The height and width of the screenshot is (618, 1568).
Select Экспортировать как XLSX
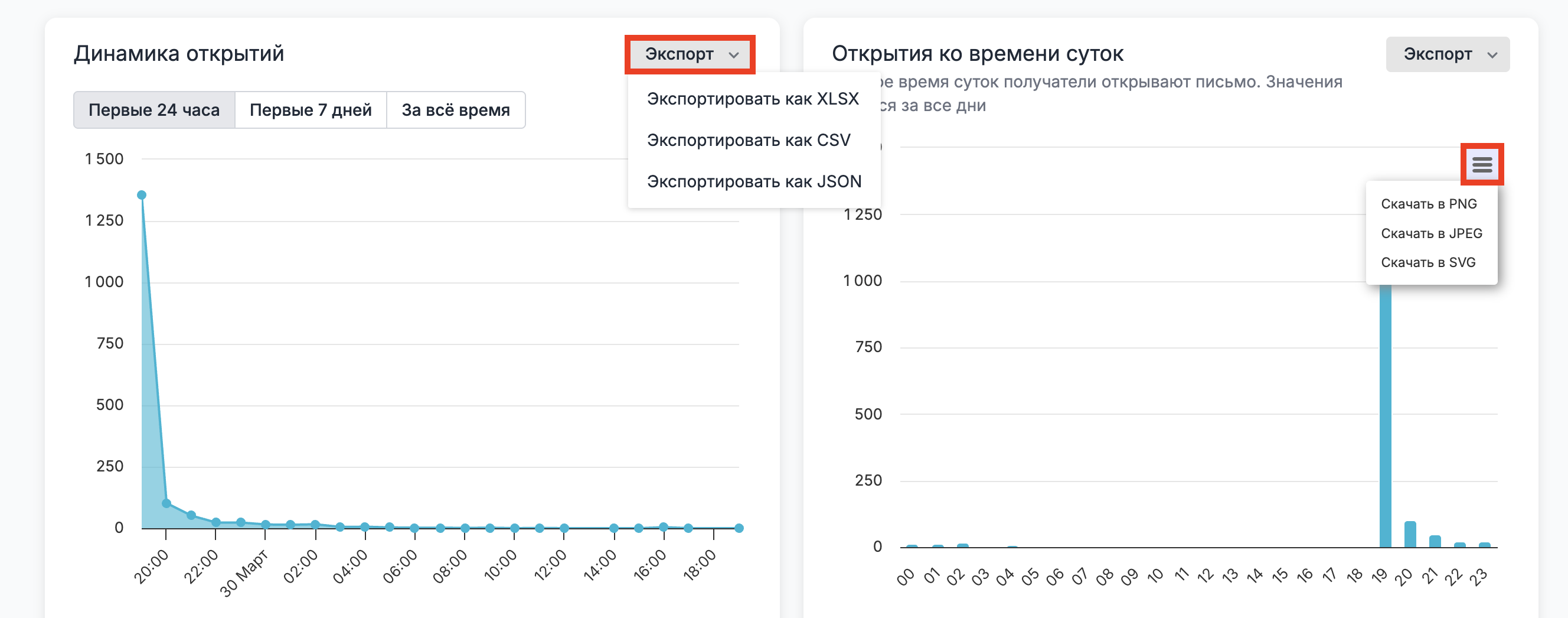(752, 99)
